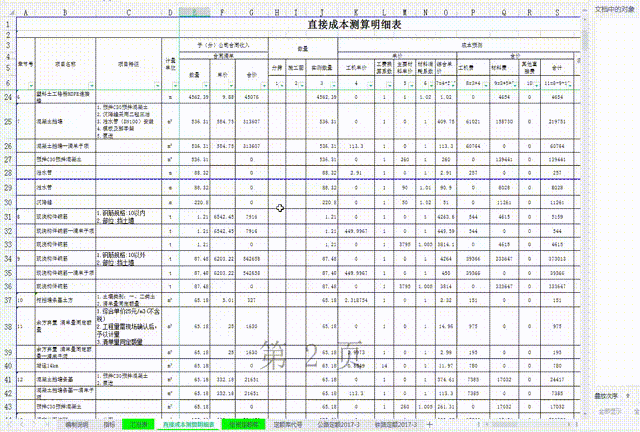Viewport: 640px width, 432px height.
Task: Select column C header
Action: [129, 13]
